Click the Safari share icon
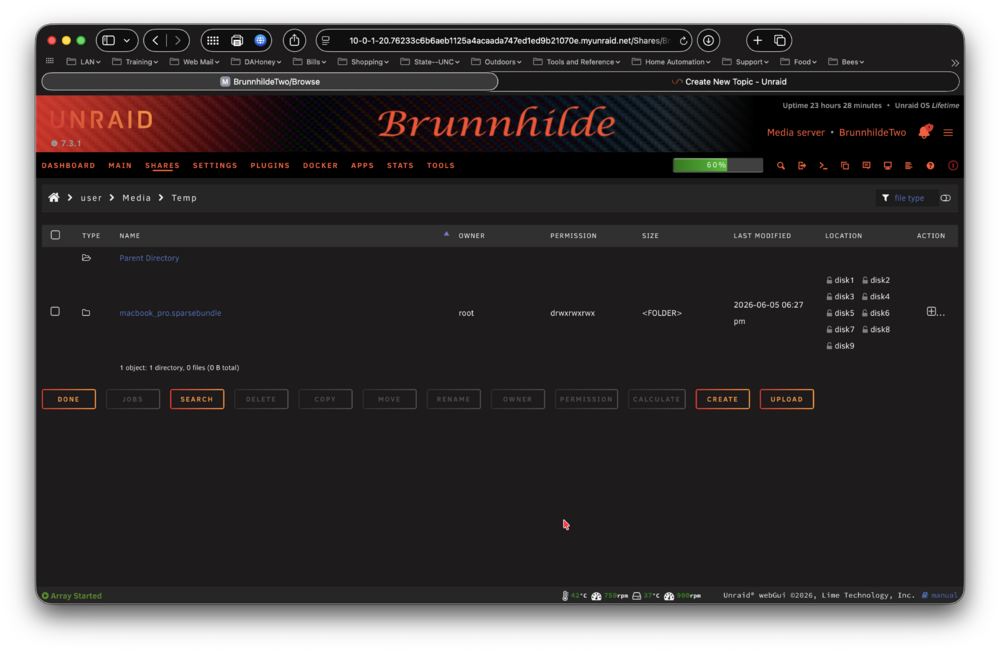This screenshot has width=1000, height=651. 294,40
